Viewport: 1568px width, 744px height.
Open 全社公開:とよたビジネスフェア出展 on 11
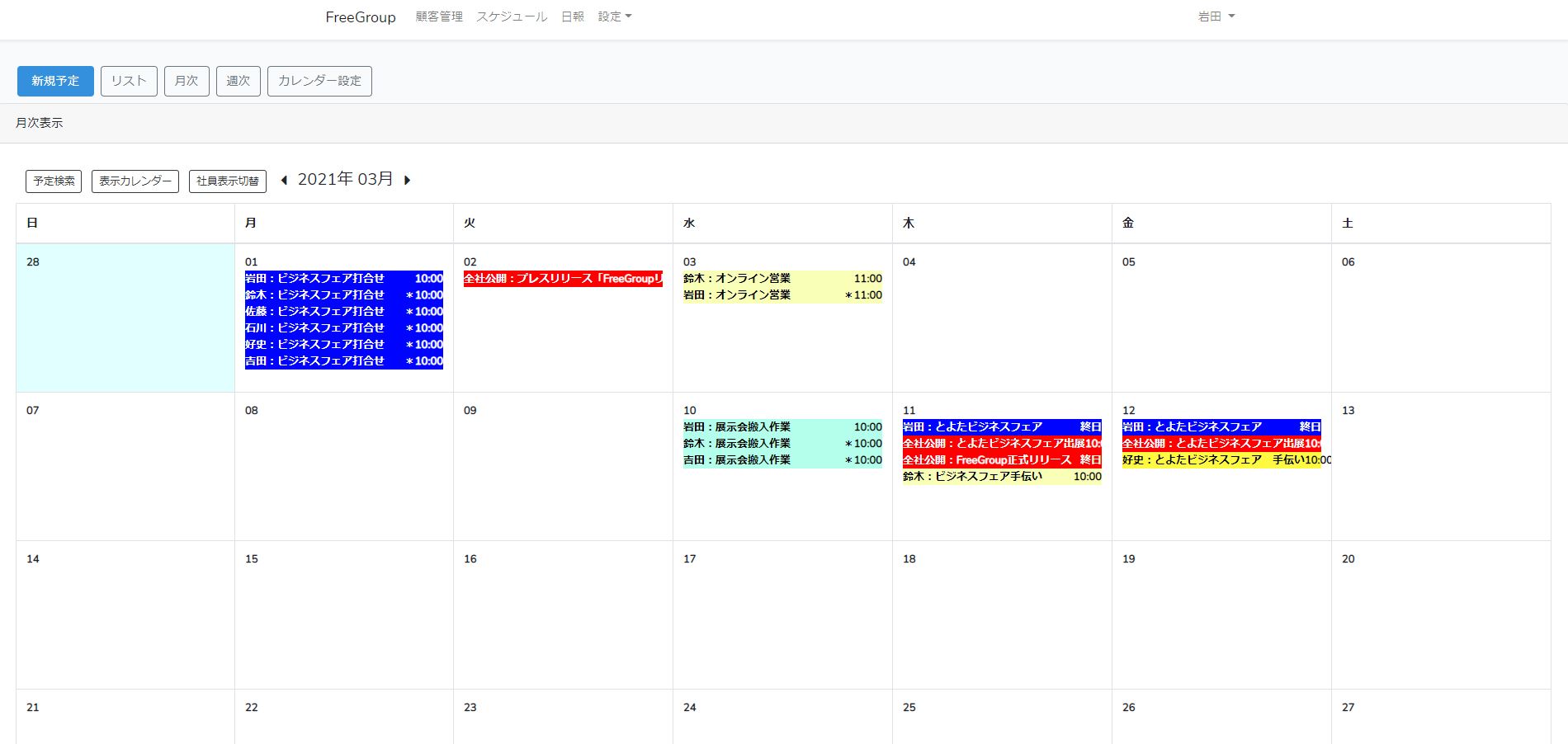(x=1002, y=444)
